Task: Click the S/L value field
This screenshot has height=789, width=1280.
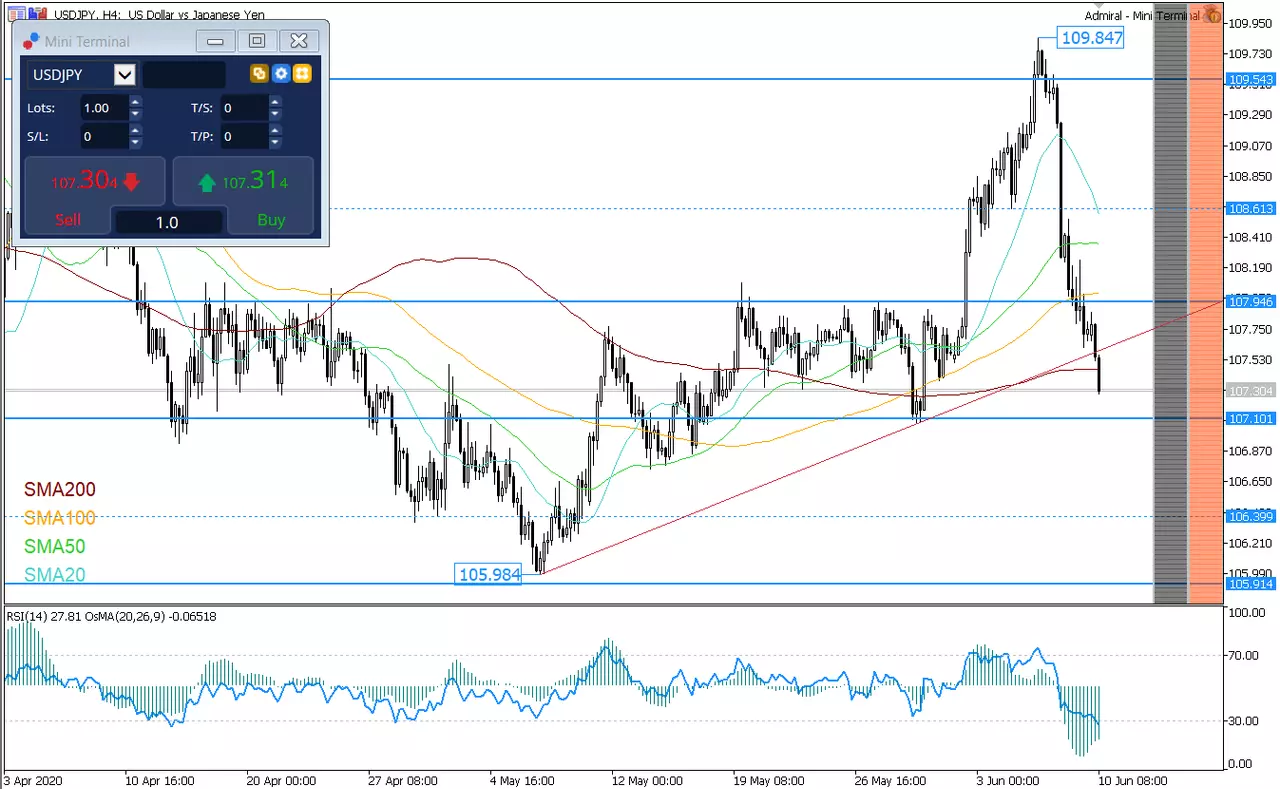Action: (104, 136)
